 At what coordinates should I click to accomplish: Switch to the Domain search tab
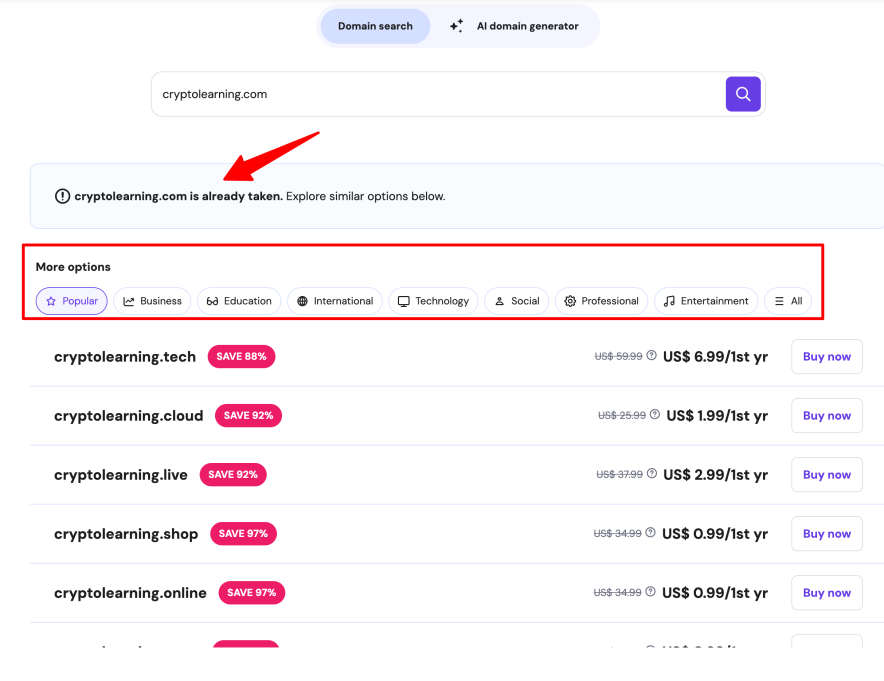click(x=375, y=26)
